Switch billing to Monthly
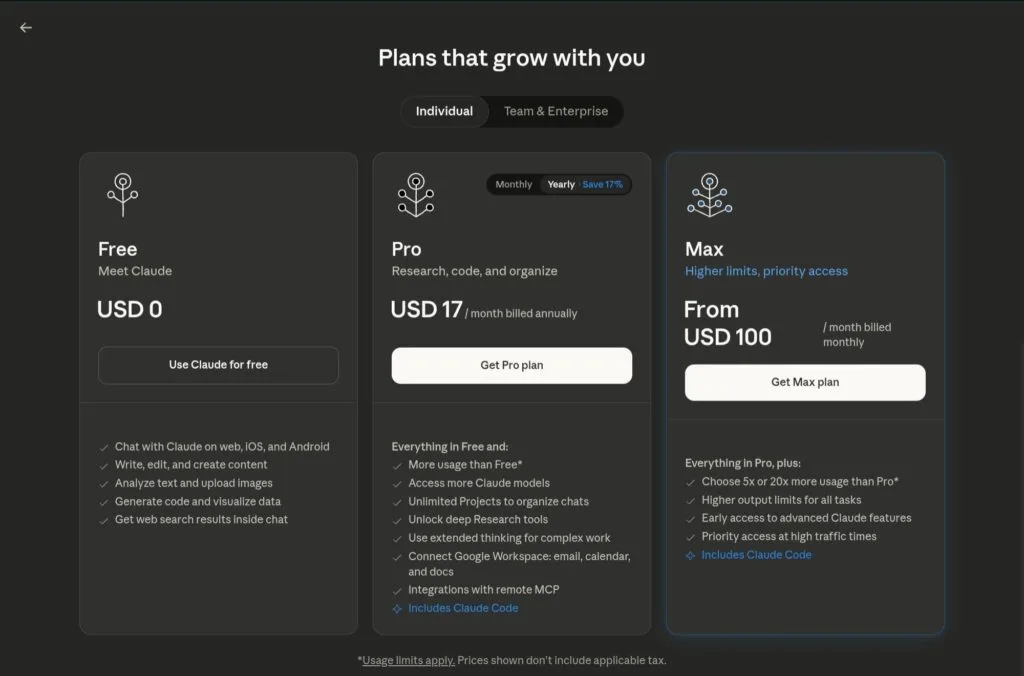Screen dimensions: 1024x676 click(x=513, y=184)
